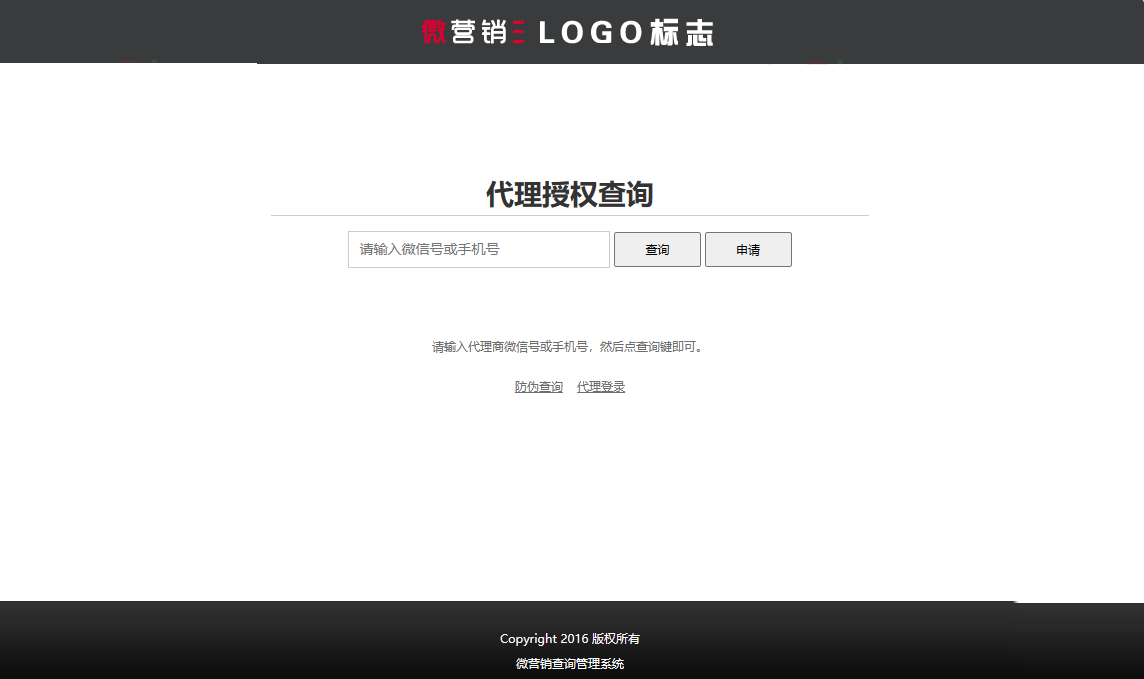Click the 微营销查询管理系统 footer text
This screenshot has width=1144, height=679.
point(570,664)
